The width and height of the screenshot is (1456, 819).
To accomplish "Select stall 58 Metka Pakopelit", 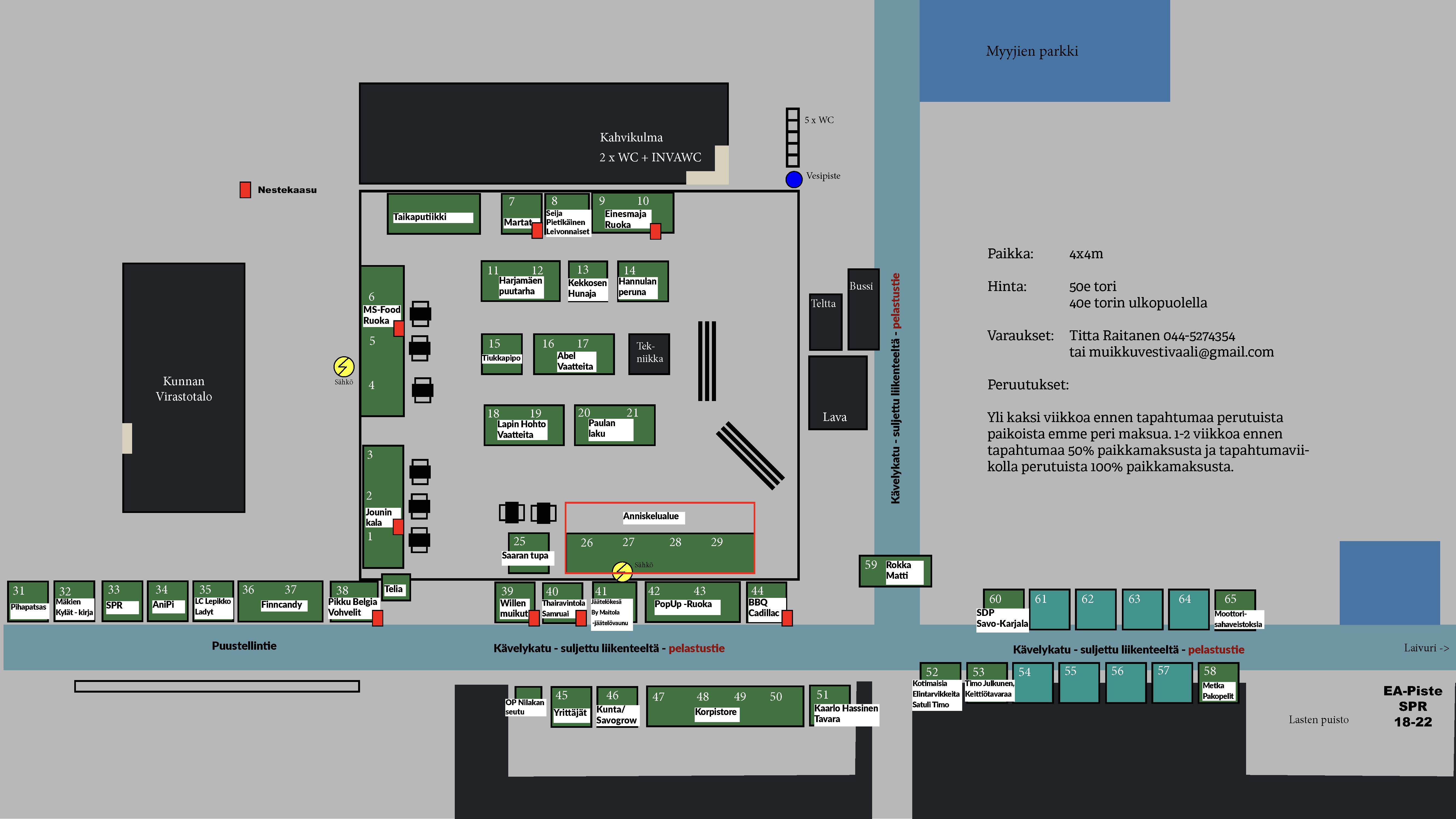I will point(1219,683).
